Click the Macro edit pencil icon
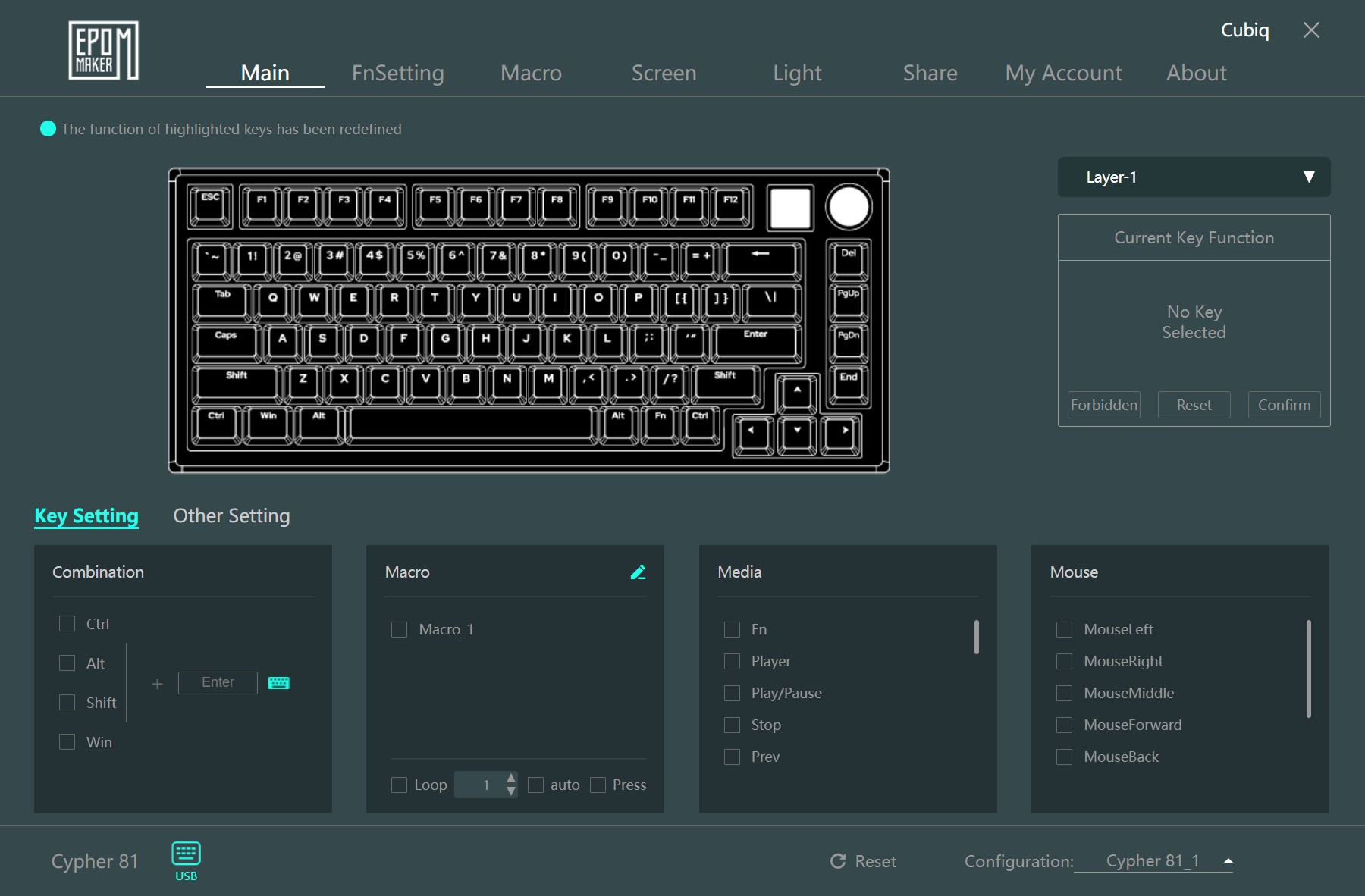The height and width of the screenshot is (896, 1365). [638, 572]
